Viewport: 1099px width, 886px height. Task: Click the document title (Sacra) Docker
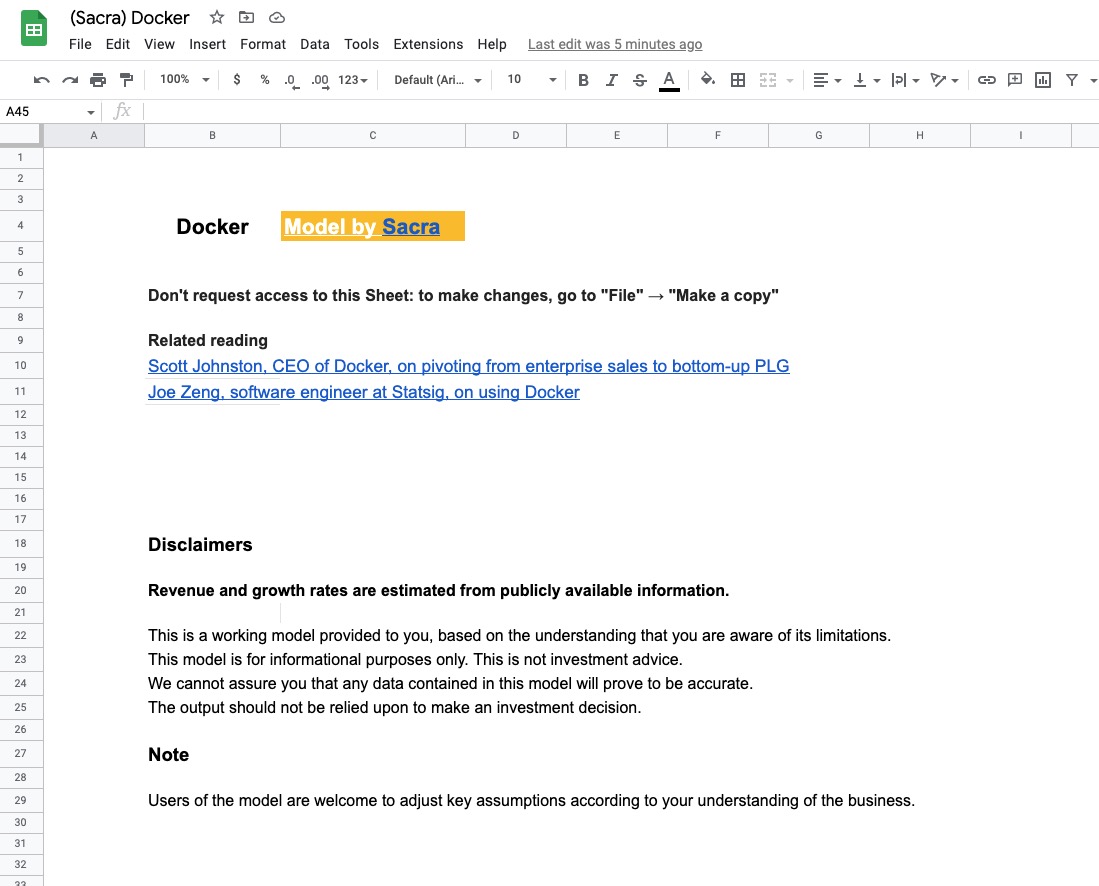click(x=129, y=18)
